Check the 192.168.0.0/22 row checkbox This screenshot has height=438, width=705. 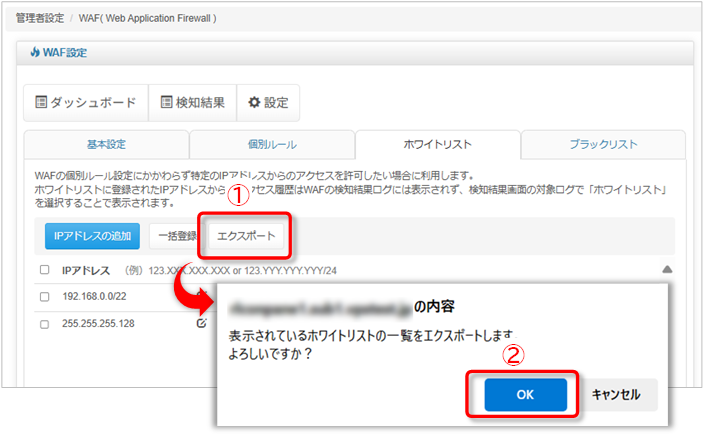pyautogui.click(x=45, y=297)
